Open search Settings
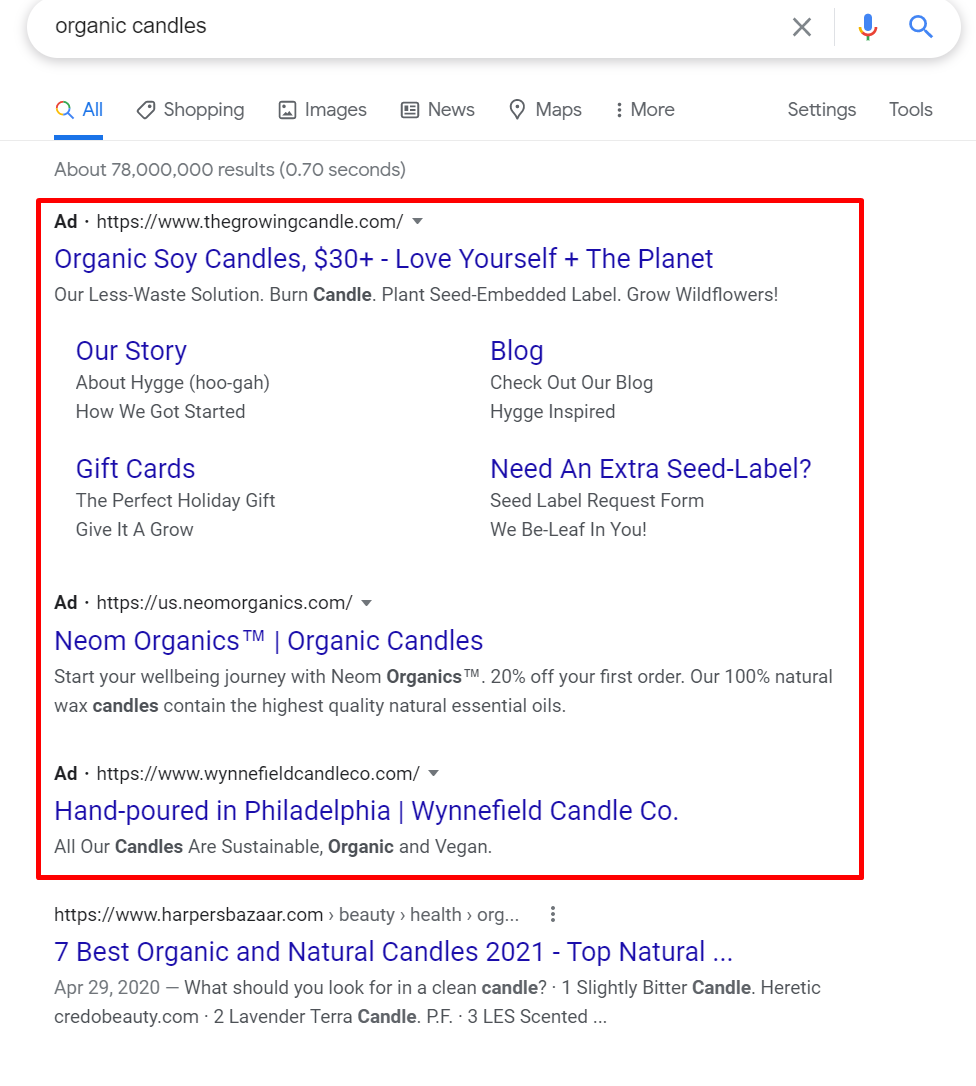Viewport: 976px width, 1086px height. pyautogui.click(x=822, y=109)
